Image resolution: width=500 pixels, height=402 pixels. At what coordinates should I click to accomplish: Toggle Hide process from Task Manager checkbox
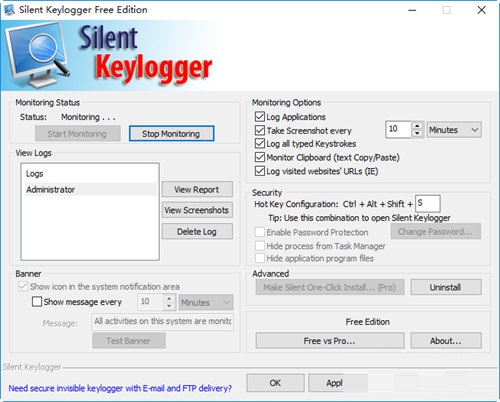point(260,246)
